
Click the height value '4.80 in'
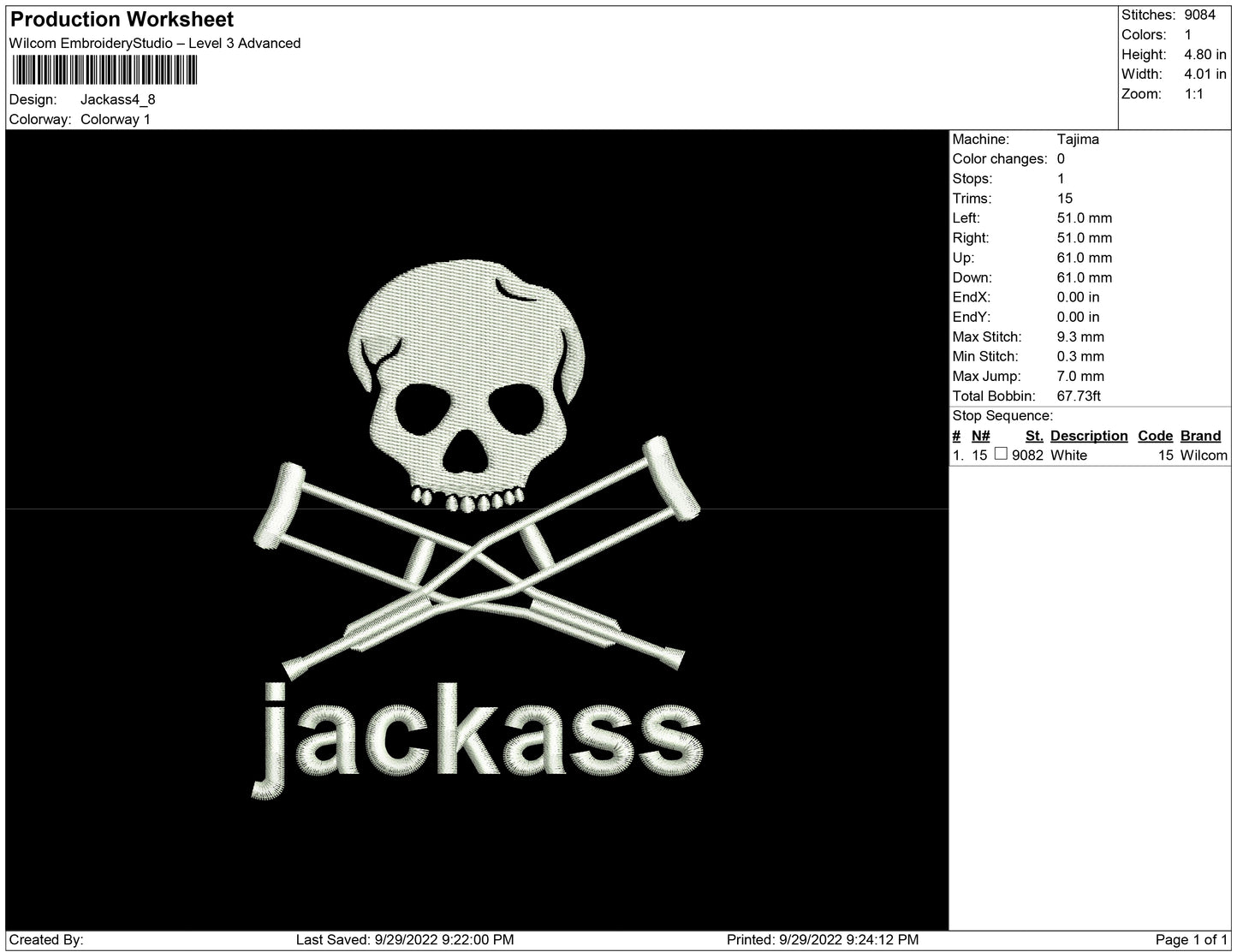coord(1205,54)
